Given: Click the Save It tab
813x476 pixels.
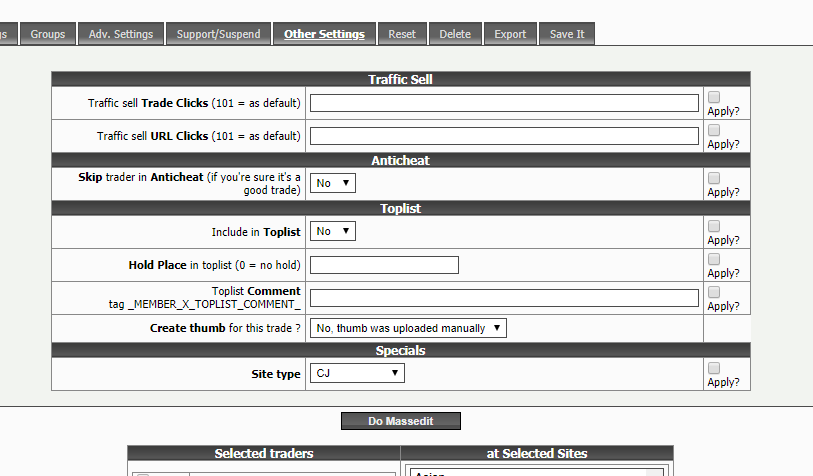Looking at the screenshot, I should pos(567,34).
